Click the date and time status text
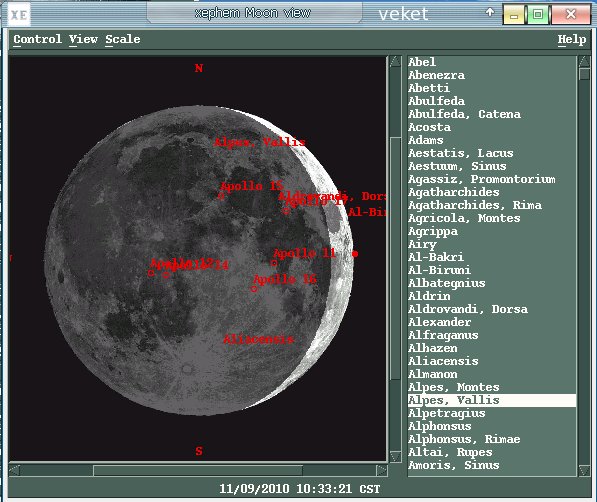 (x=300, y=489)
